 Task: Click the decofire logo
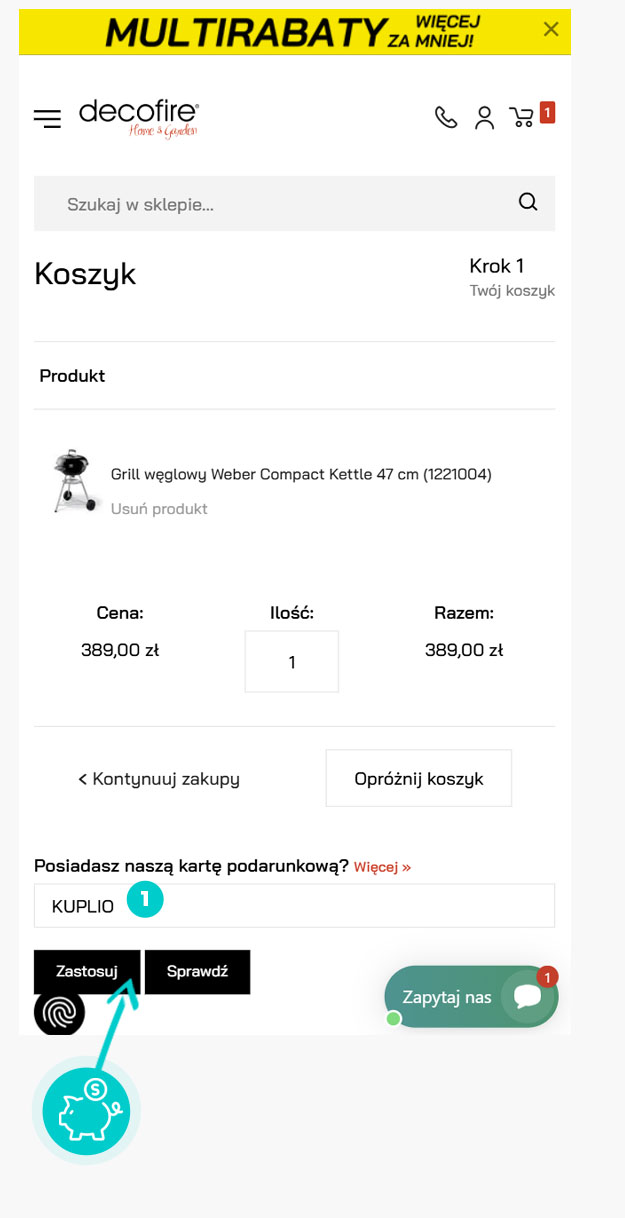pos(139,117)
